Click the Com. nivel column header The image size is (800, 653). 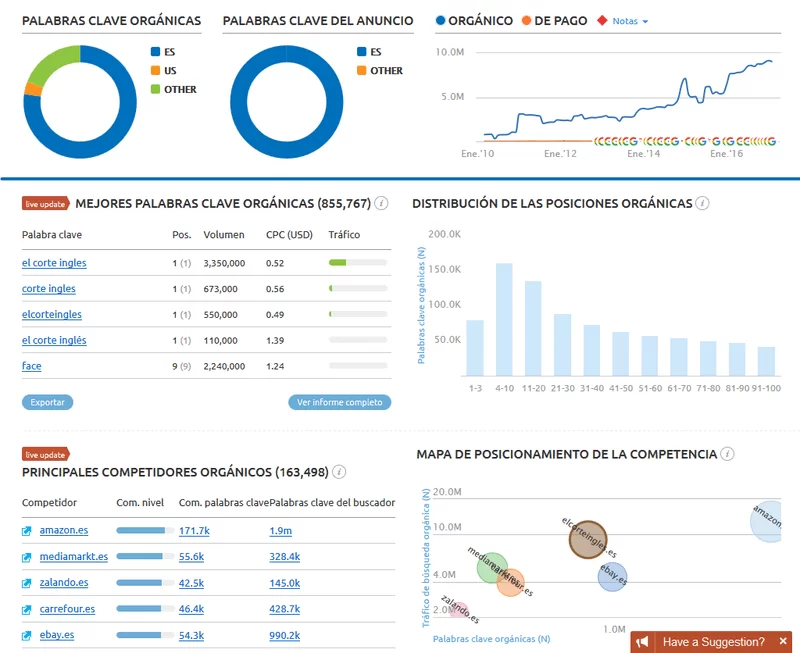pos(140,503)
